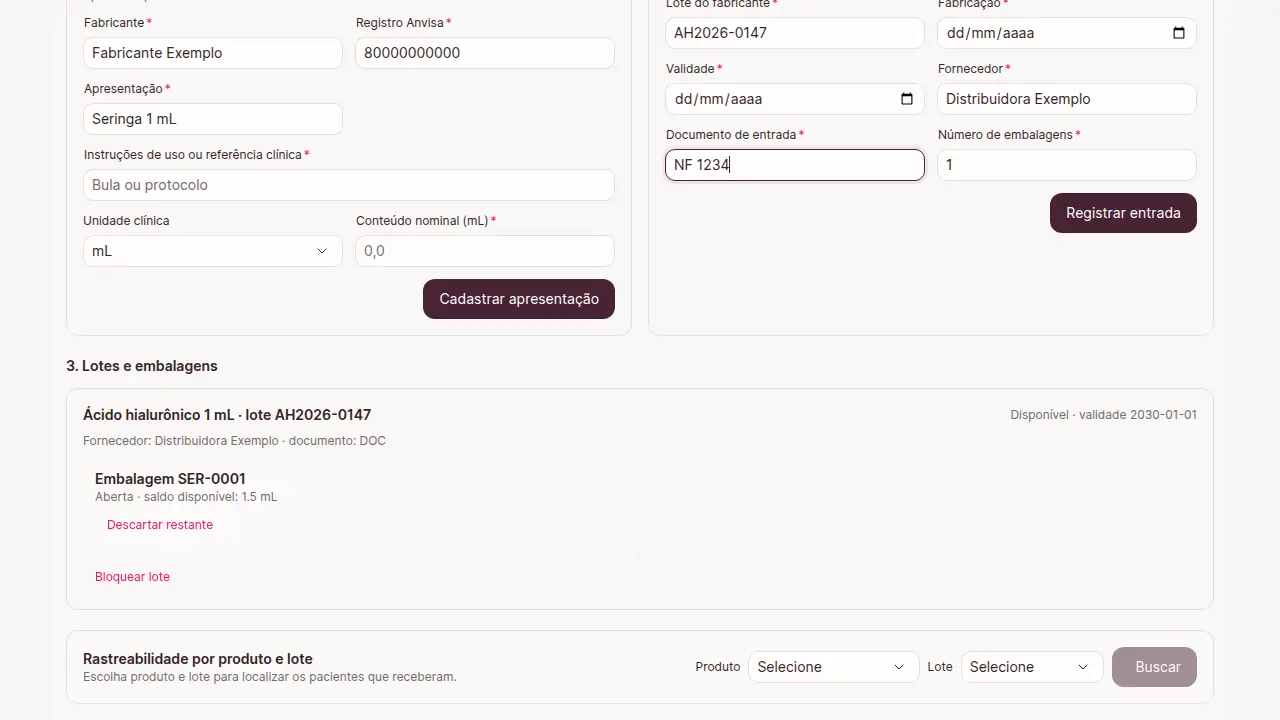Click 'Fornecedor: Distribuidora Exemplo · documento: DOC' text
Viewport: 1280px width, 720px height.
234,441
